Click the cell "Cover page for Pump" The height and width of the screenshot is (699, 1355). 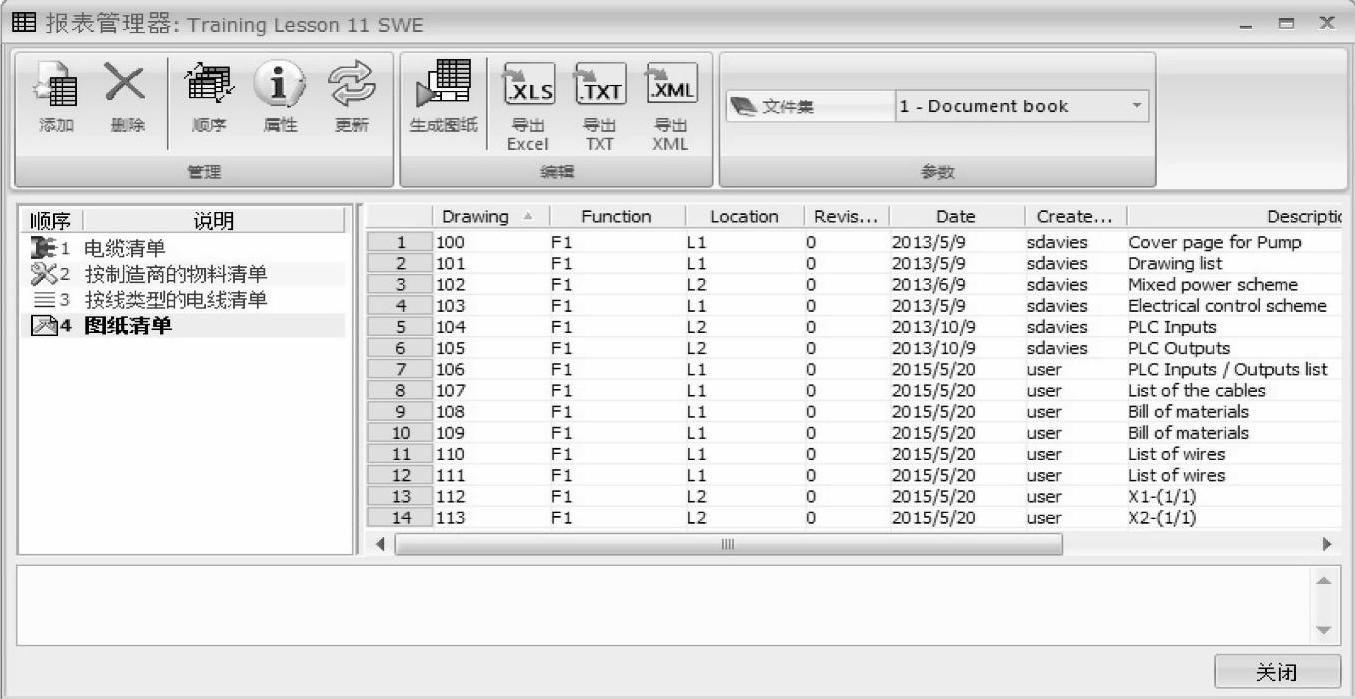[x=1215, y=242]
